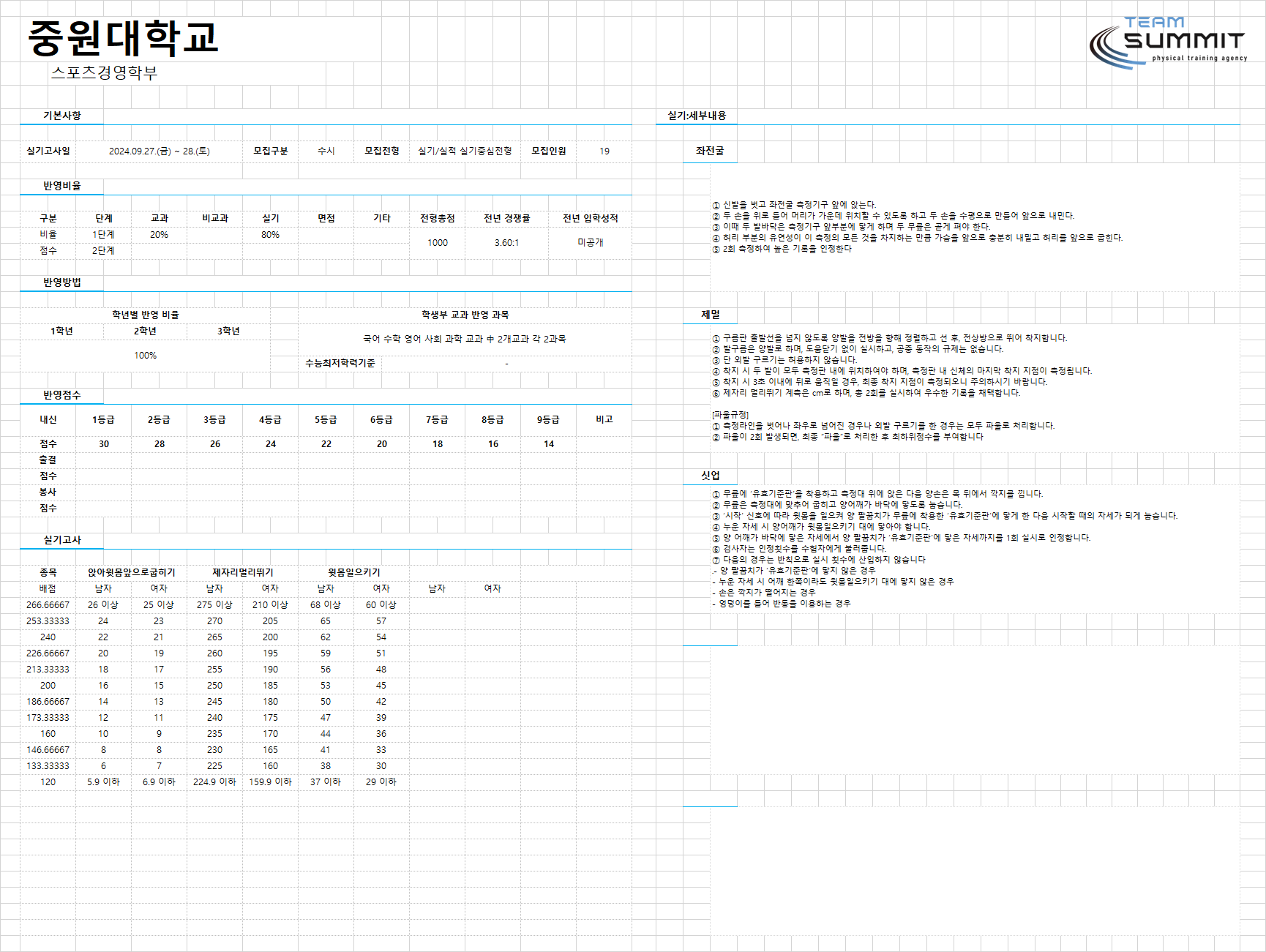Viewport: 1266px width, 952px height.
Task: Click the 실기고사 section header
Action: point(61,540)
